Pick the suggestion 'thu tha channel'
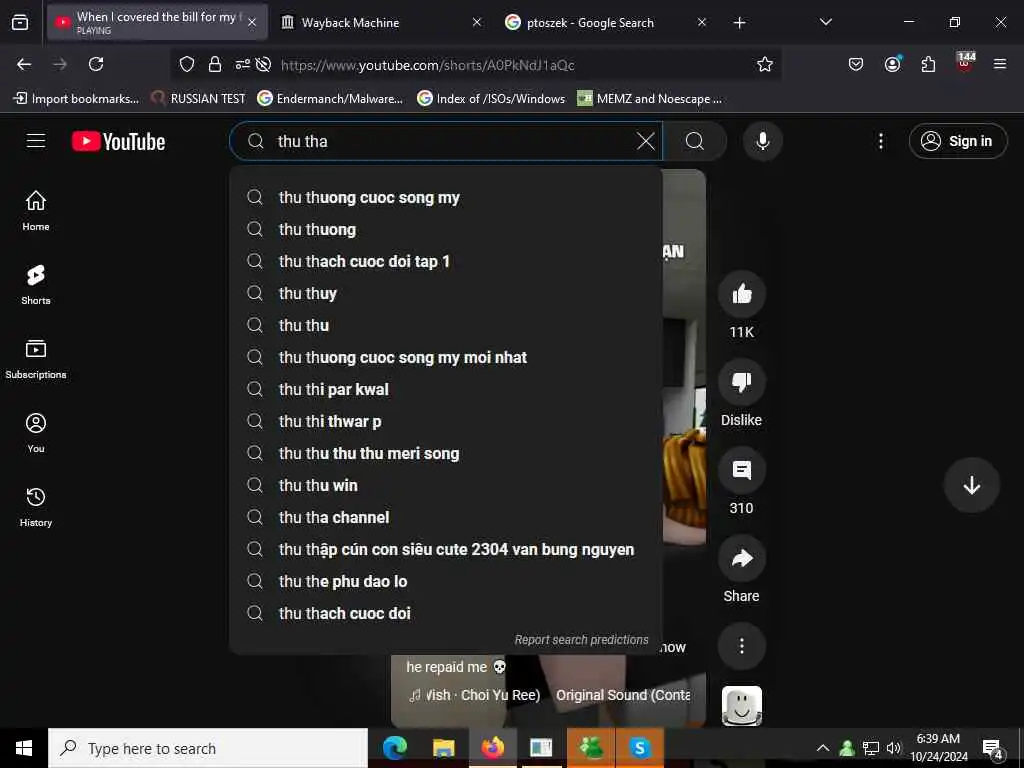 pos(445,517)
